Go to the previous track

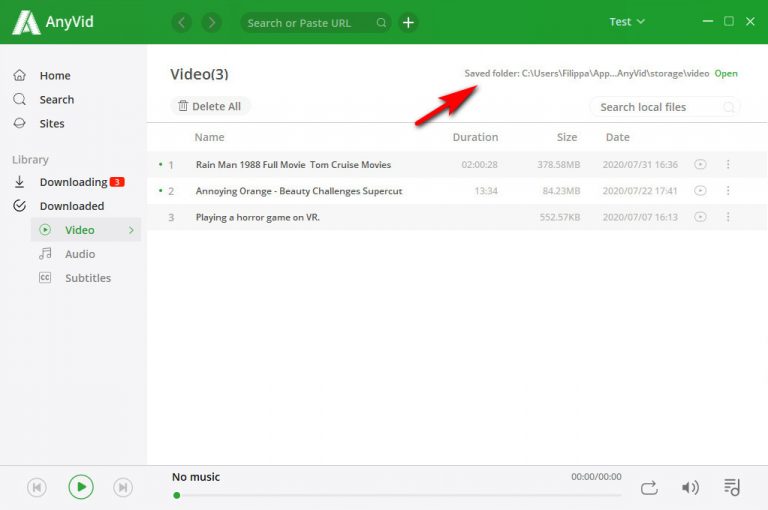pyautogui.click(x=37, y=487)
